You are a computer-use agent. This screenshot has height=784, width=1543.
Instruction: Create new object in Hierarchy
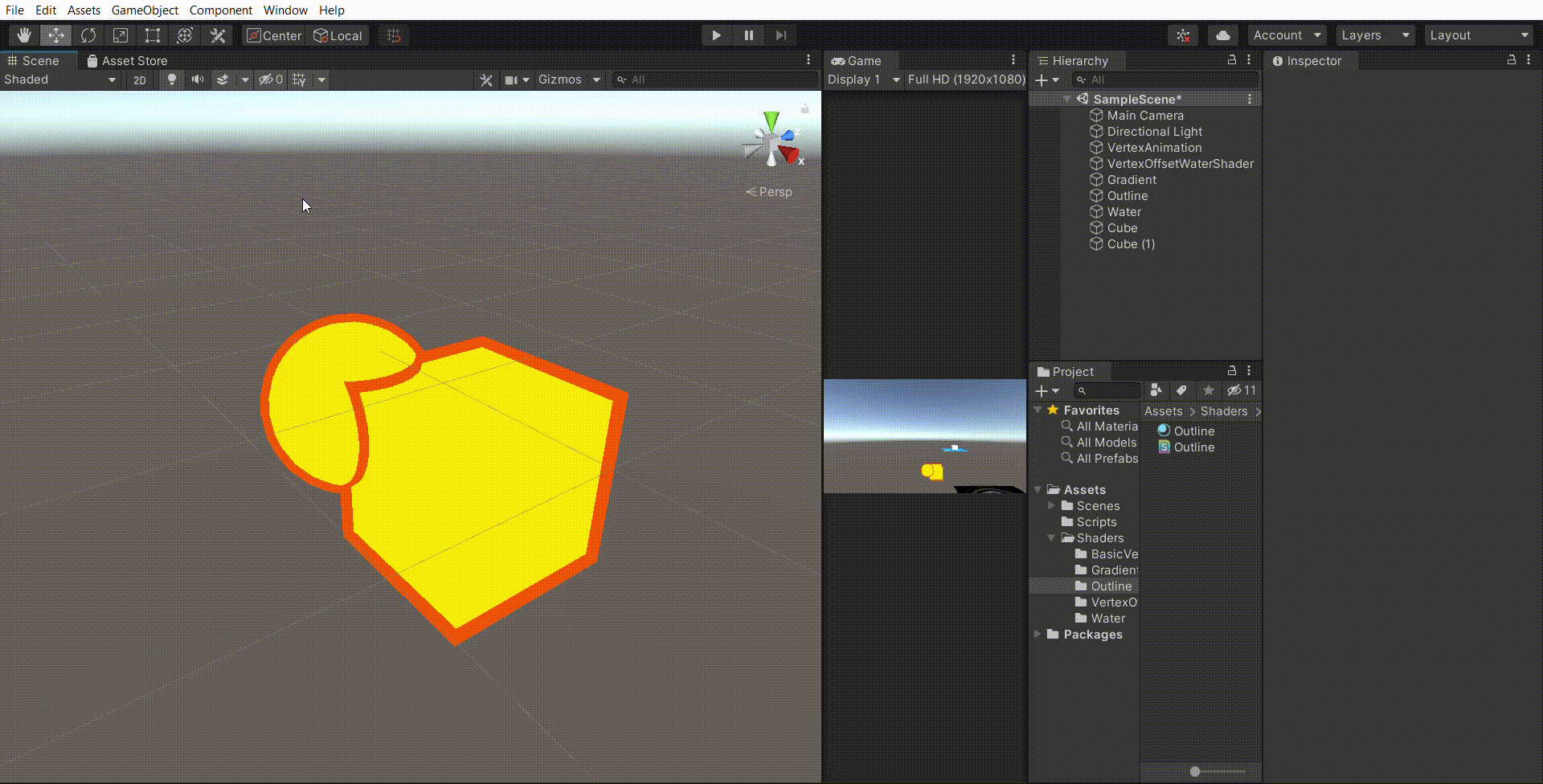1047,80
